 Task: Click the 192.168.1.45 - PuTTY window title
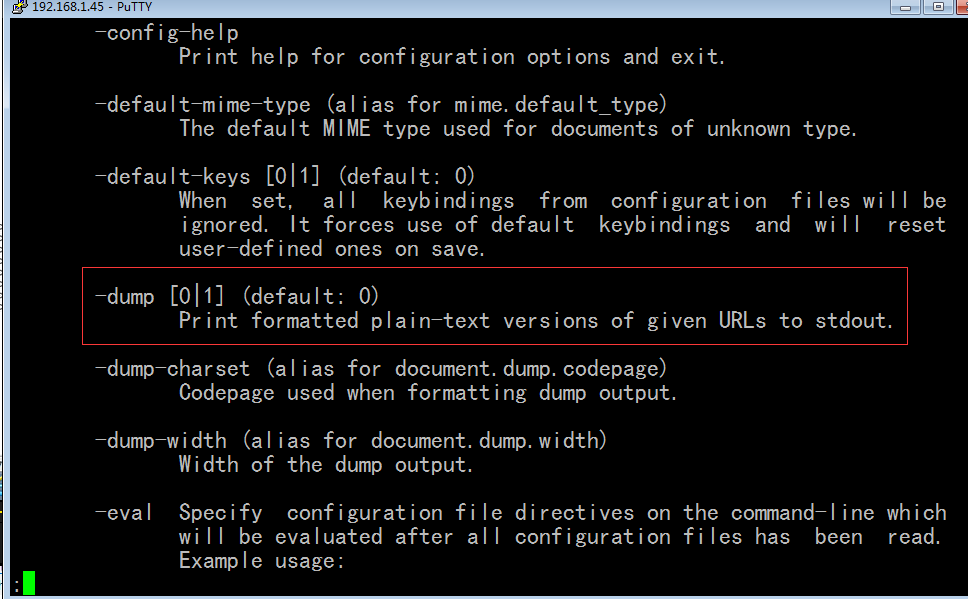coord(92,7)
